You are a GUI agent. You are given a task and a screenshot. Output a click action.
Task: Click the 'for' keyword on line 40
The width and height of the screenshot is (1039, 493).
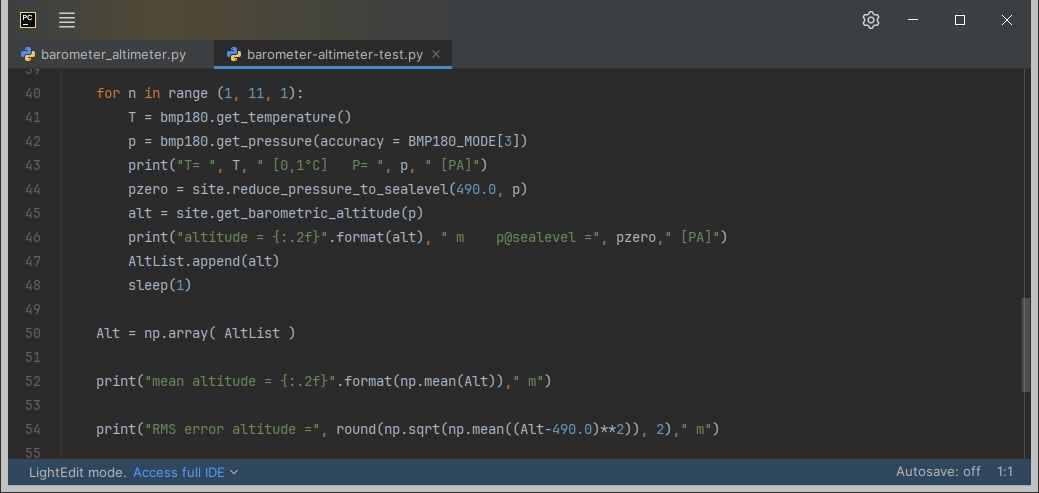click(108, 93)
